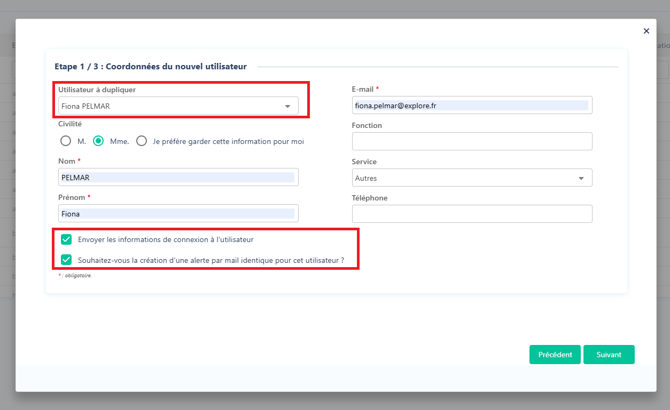Image resolution: width=670 pixels, height=410 pixels.
Task: Choose the prefer-not-to-say civility radio button
Action: [141, 141]
